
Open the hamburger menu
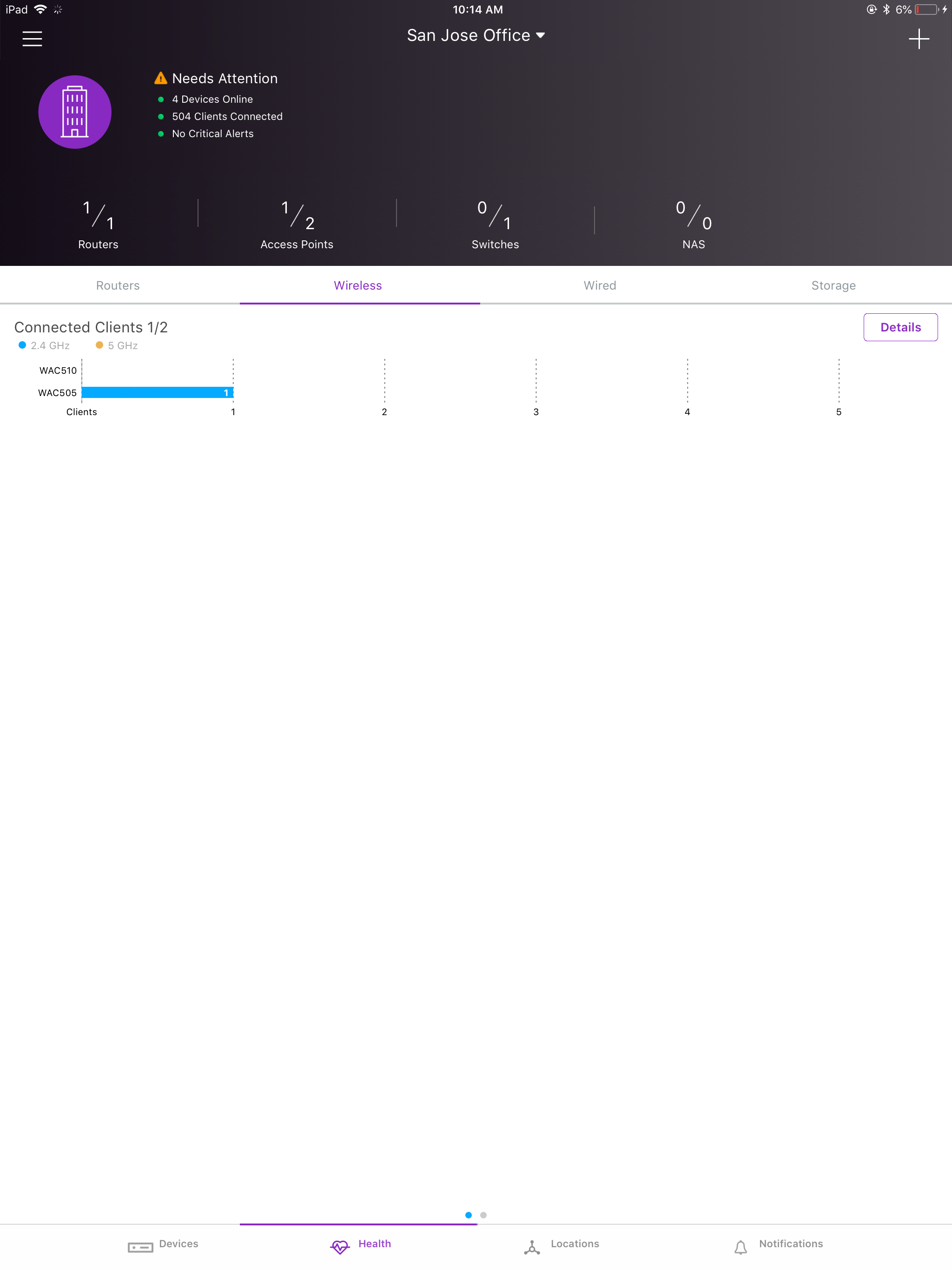pos(32,39)
